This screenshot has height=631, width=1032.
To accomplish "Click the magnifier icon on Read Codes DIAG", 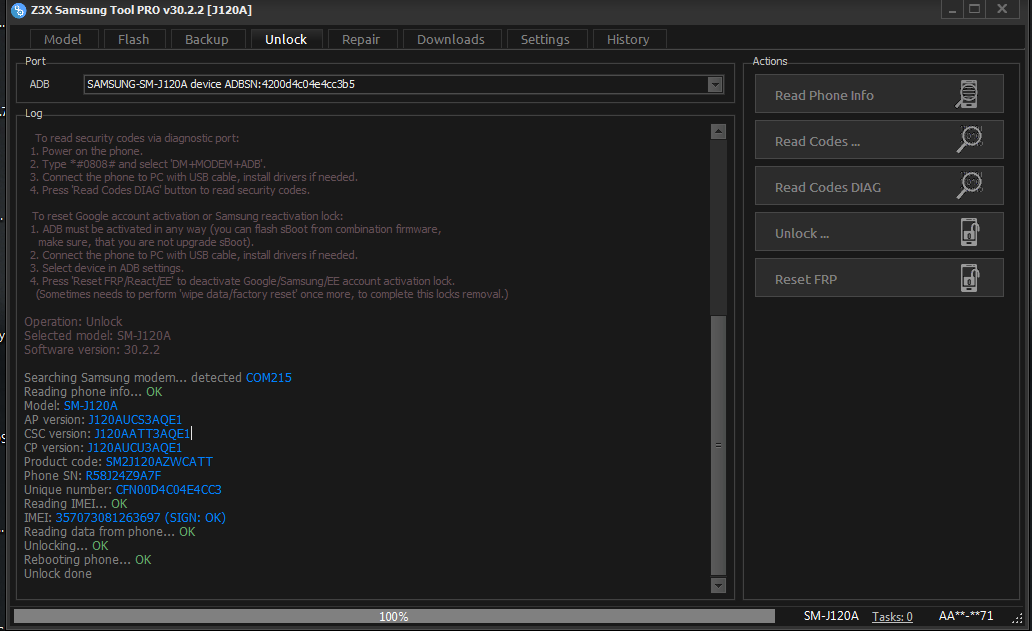I will [969, 186].
